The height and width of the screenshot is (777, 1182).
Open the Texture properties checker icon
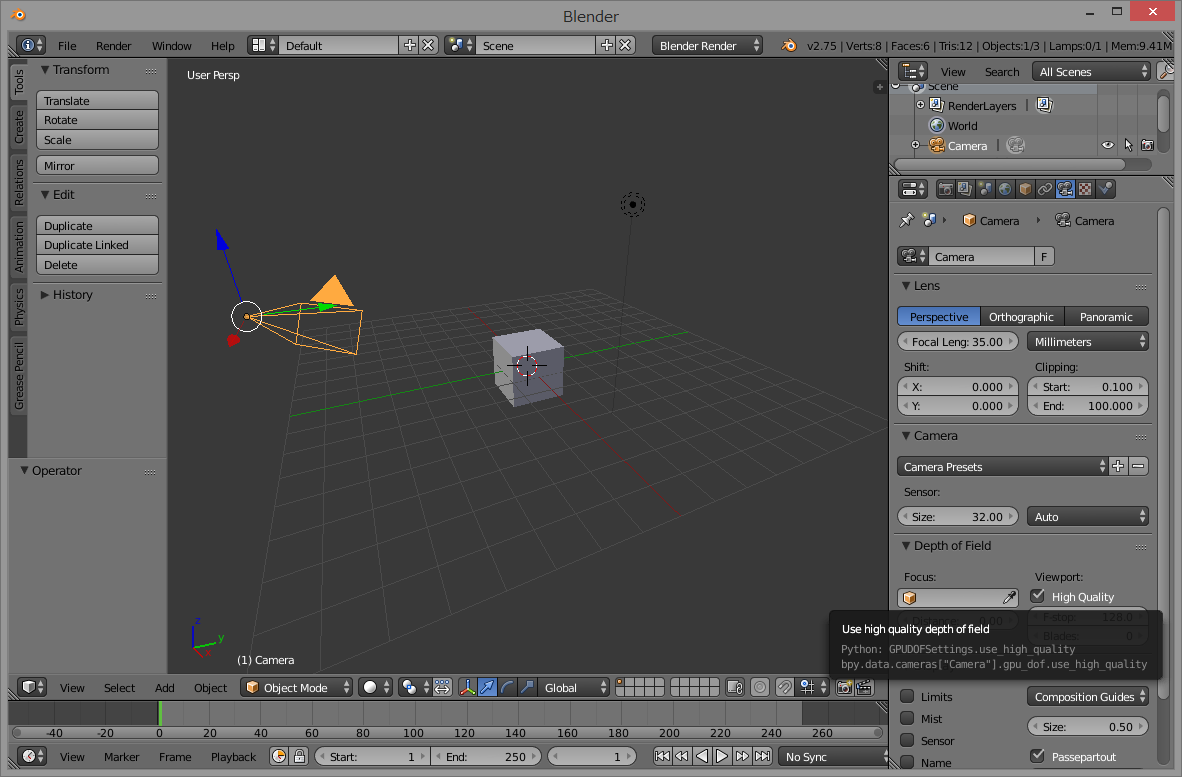point(1085,188)
